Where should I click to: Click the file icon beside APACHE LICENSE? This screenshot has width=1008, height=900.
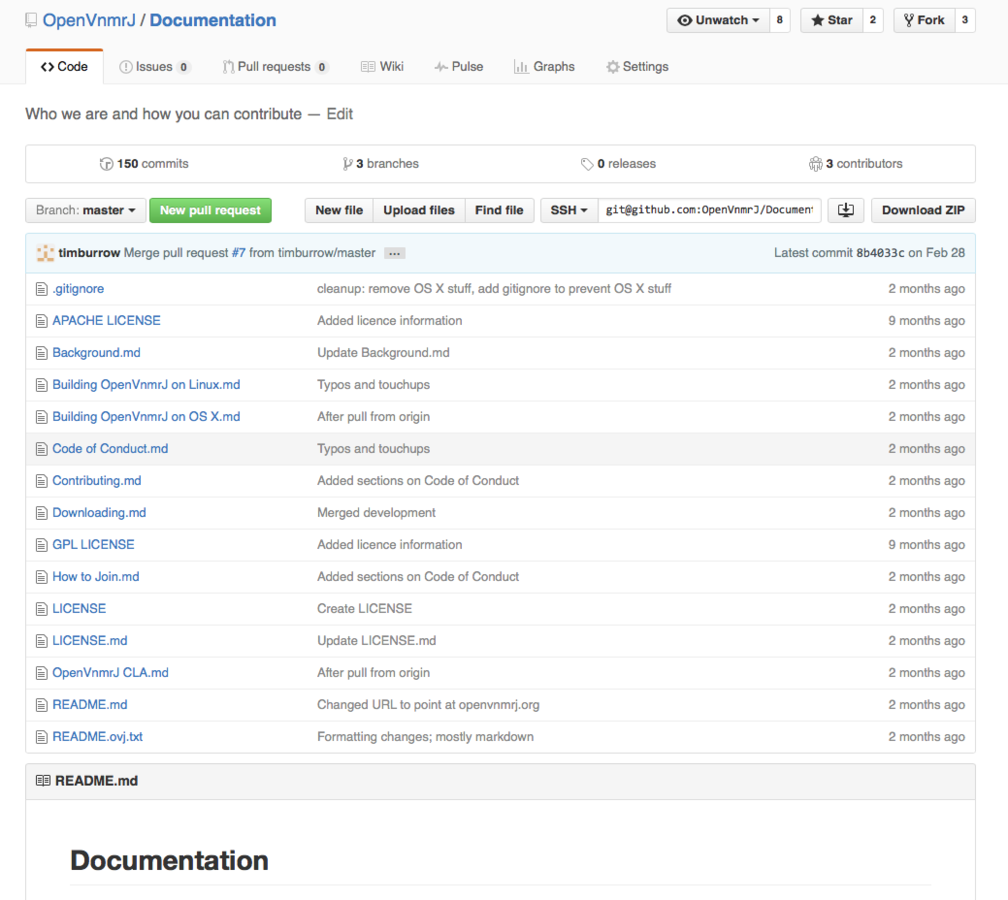(x=42, y=321)
